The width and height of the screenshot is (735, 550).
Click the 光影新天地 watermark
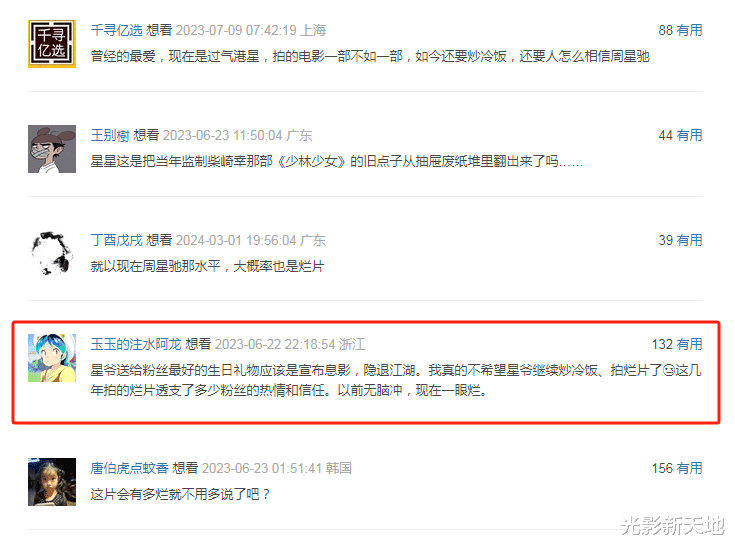click(672, 525)
